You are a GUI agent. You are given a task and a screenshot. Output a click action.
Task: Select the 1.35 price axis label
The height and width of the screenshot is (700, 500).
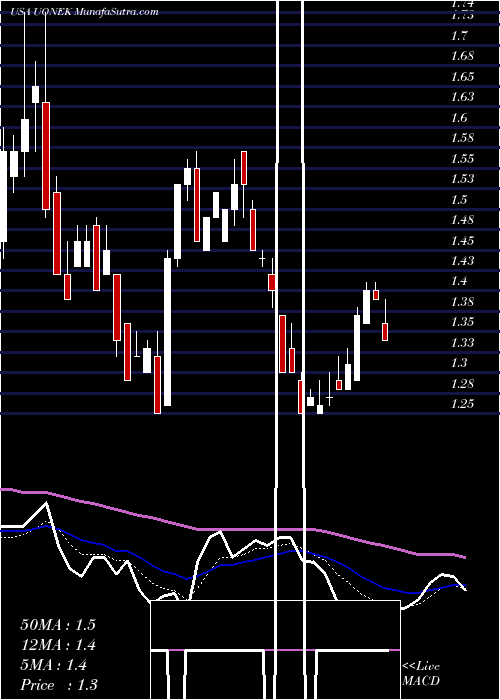(x=462, y=322)
